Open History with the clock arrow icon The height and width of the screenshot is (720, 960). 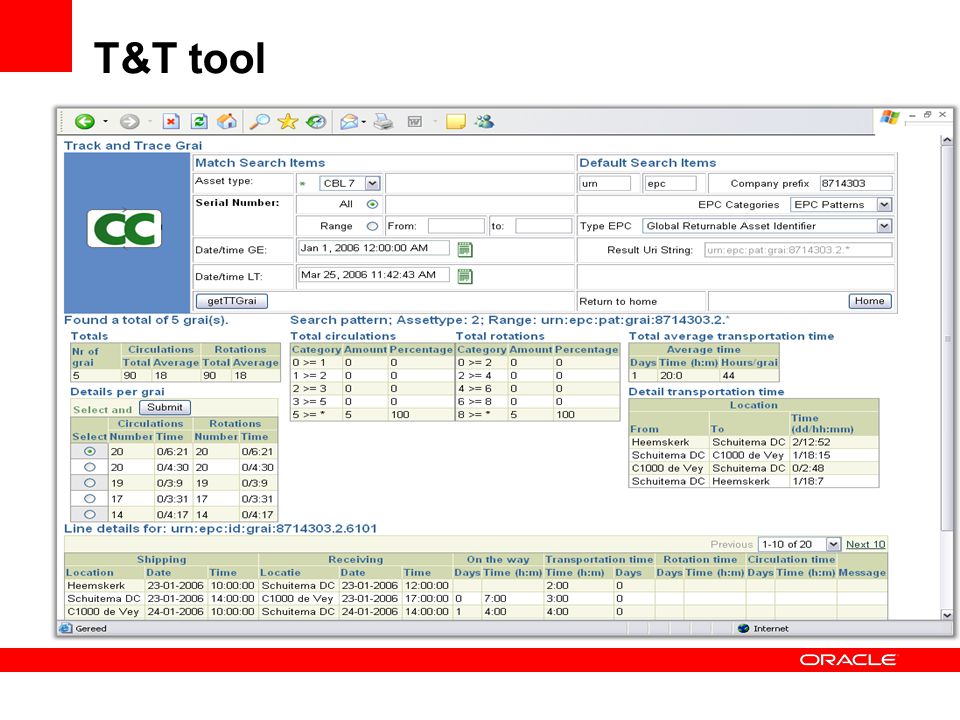(316, 121)
